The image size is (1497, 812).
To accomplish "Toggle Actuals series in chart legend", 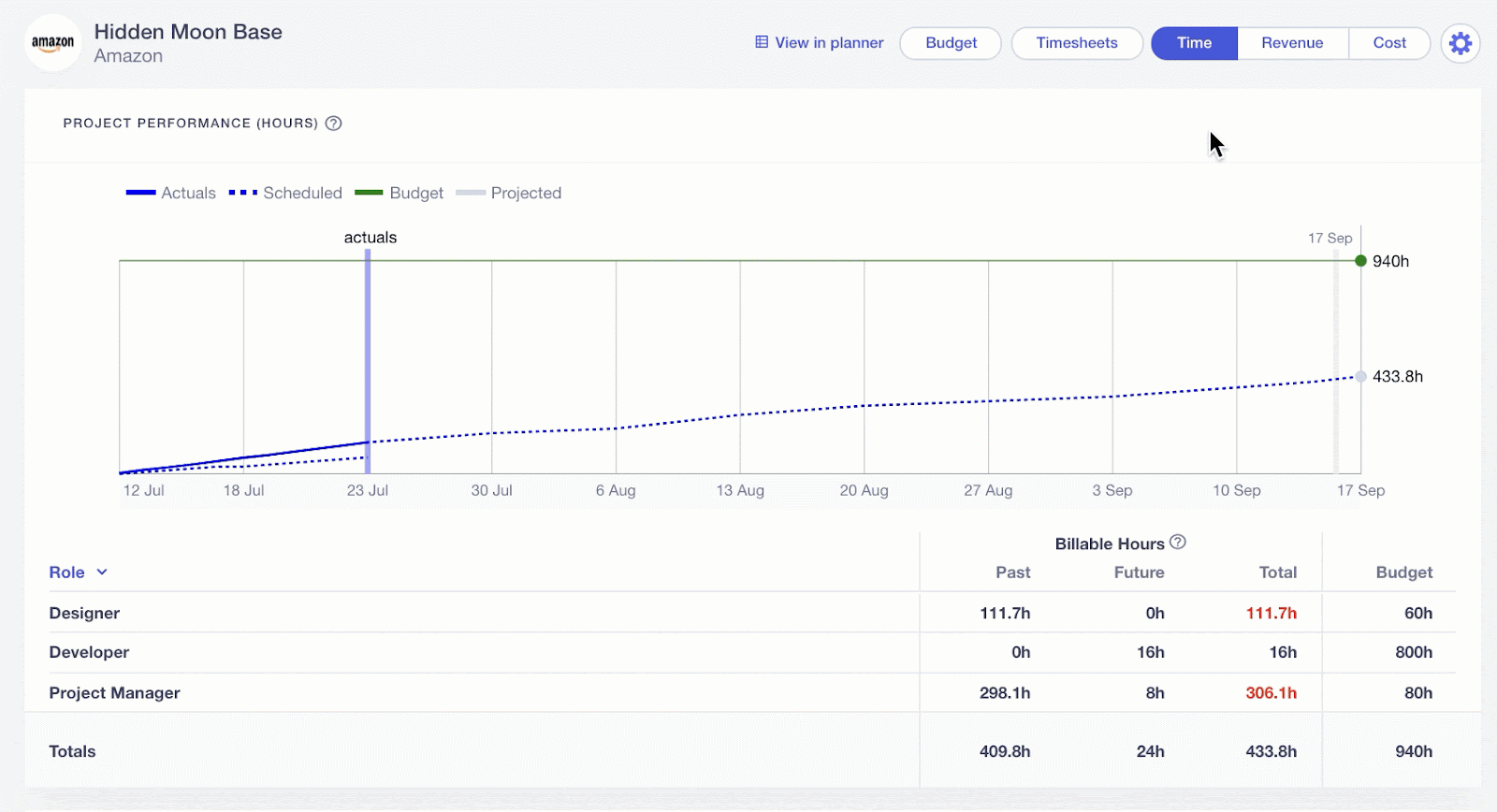I will click(x=171, y=193).
